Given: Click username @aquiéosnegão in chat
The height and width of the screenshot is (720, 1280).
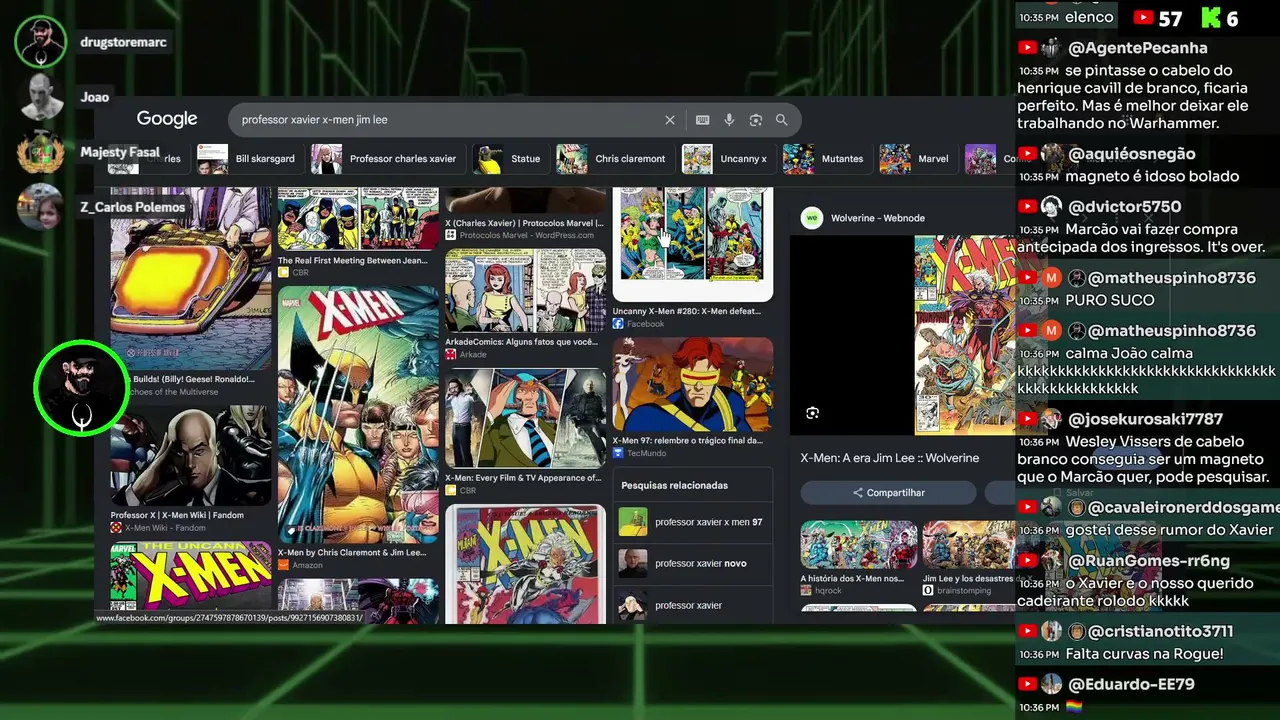Looking at the screenshot, I should tap(1131, 154).
